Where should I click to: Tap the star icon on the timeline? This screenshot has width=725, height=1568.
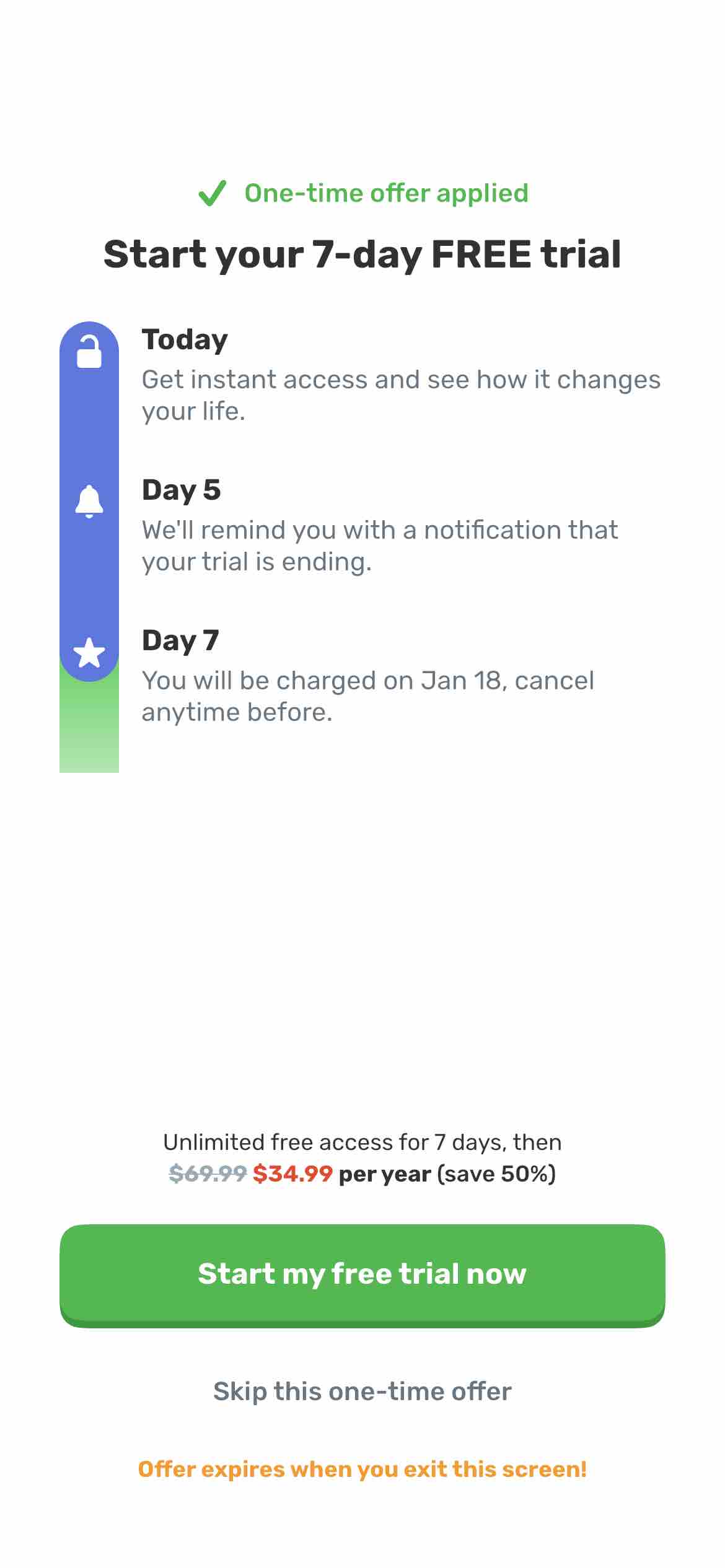tap(89, 653)
